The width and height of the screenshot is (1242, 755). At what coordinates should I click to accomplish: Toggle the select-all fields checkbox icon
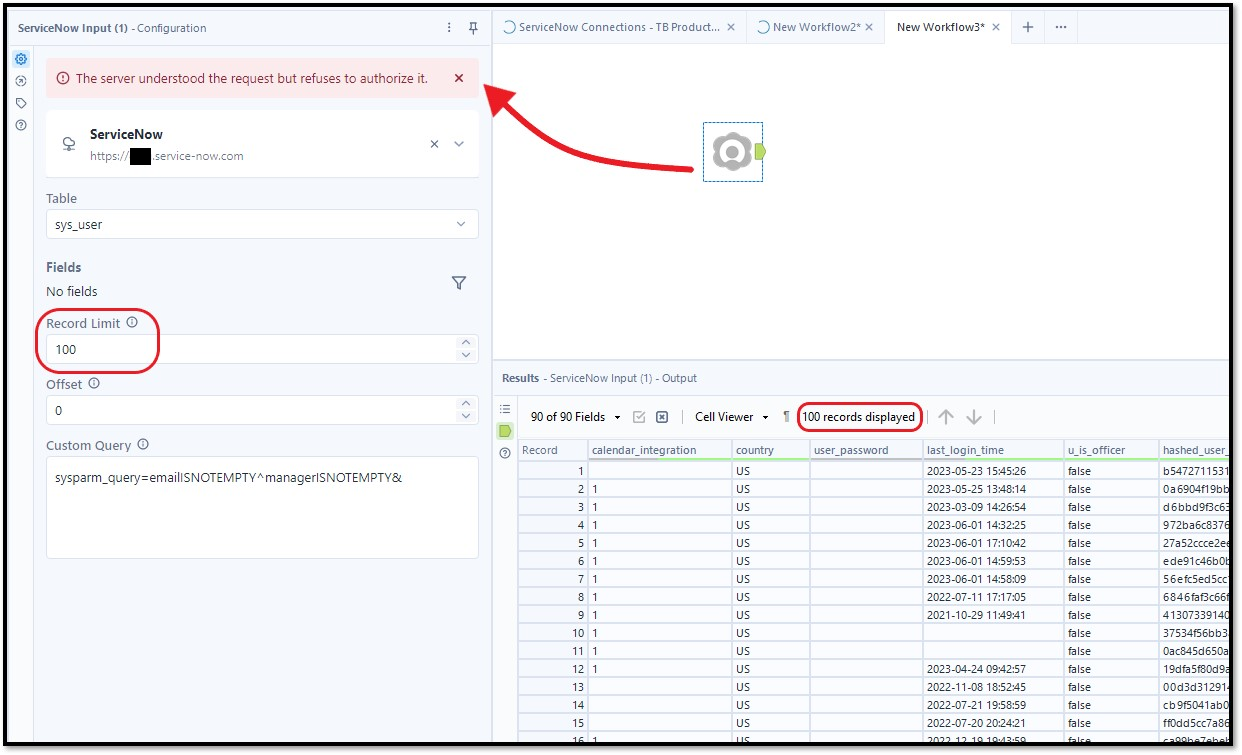coord(637,417)
